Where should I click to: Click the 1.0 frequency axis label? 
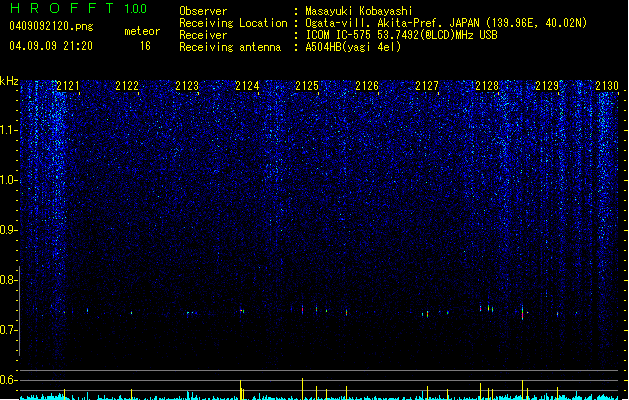[x=8, y=180]
